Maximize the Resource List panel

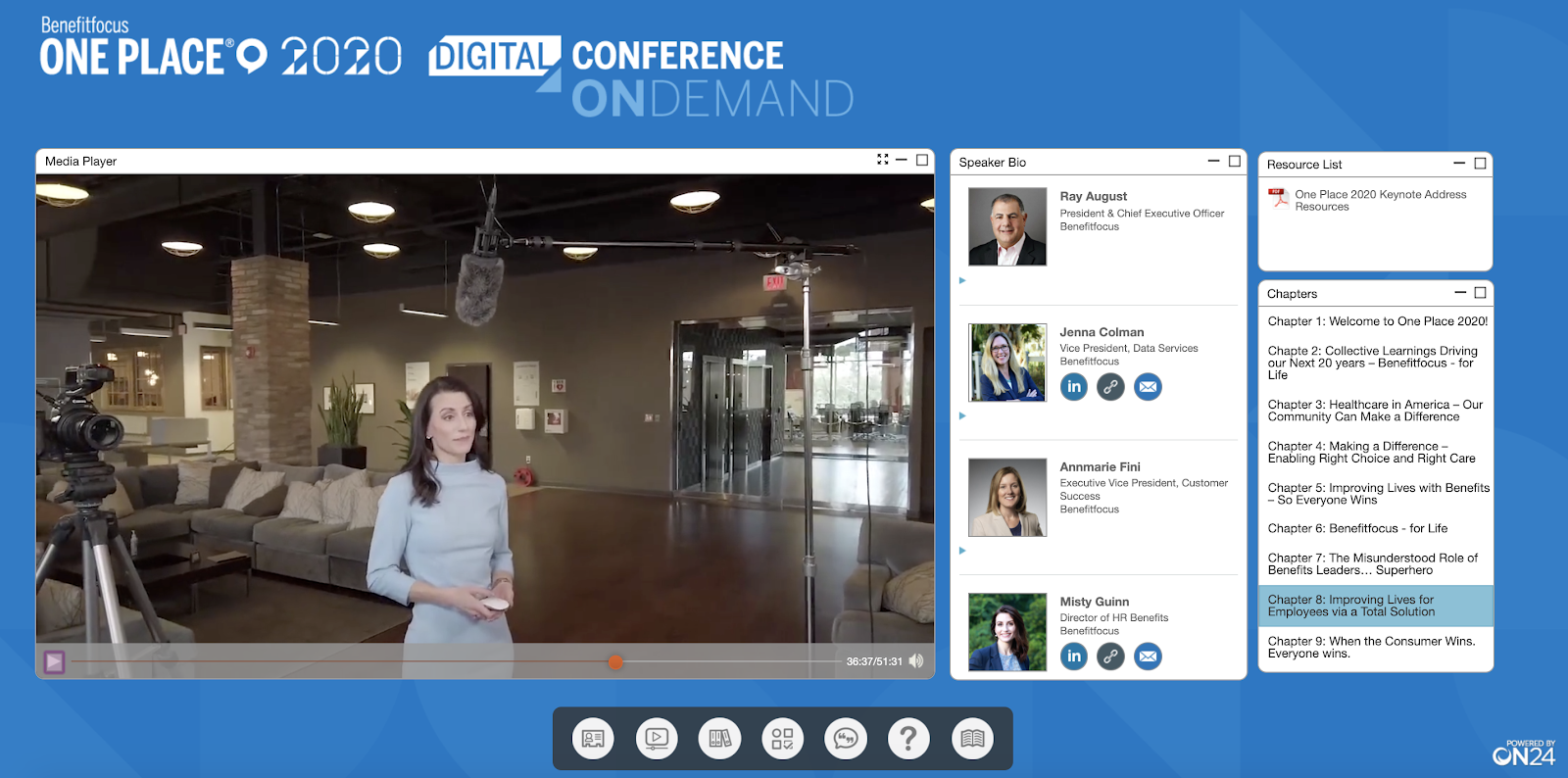pyautogui.click(x=1481, y=164)
